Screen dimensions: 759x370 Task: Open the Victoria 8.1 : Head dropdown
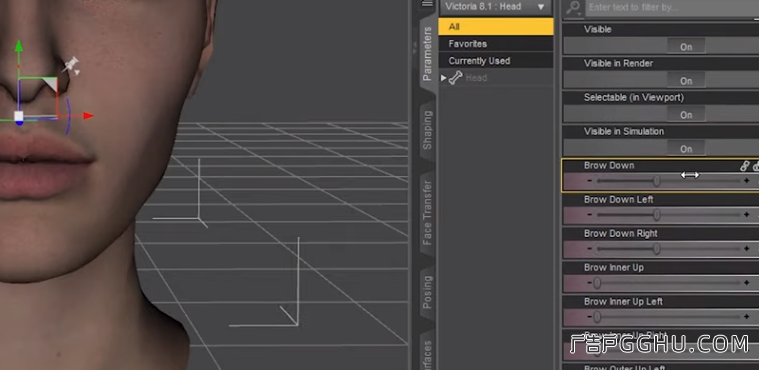496,7
